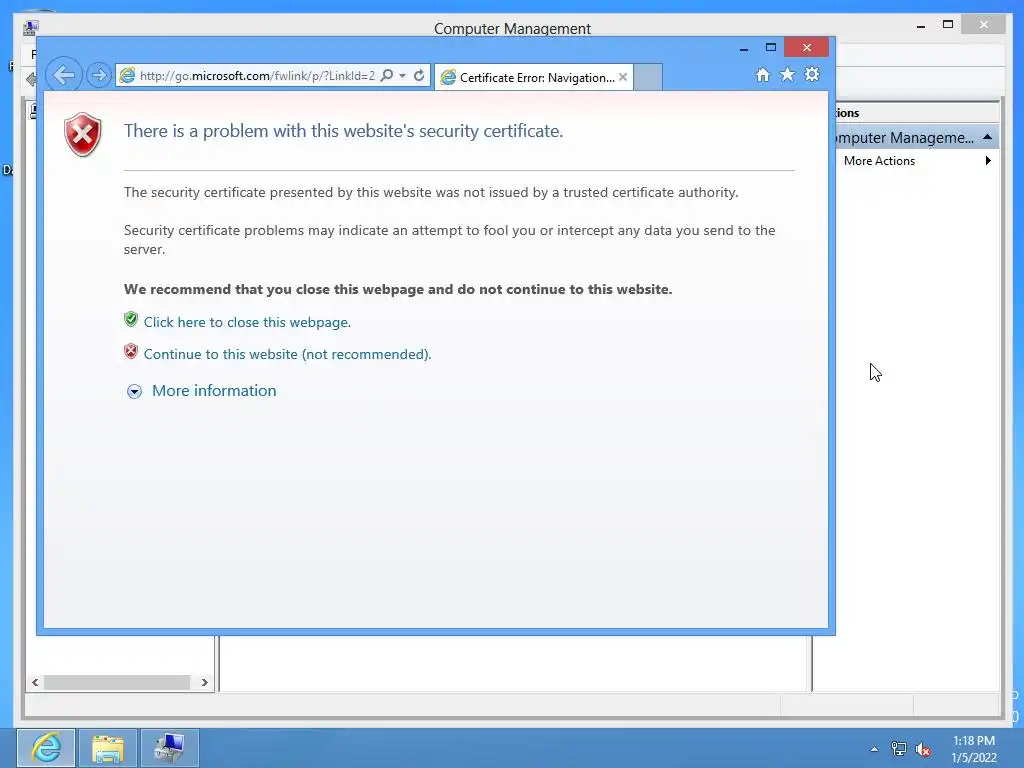The height and width of the screenshot is (768, 1024).
Task: Open a new blank browser tab
Action: click(x=648, y=77)
